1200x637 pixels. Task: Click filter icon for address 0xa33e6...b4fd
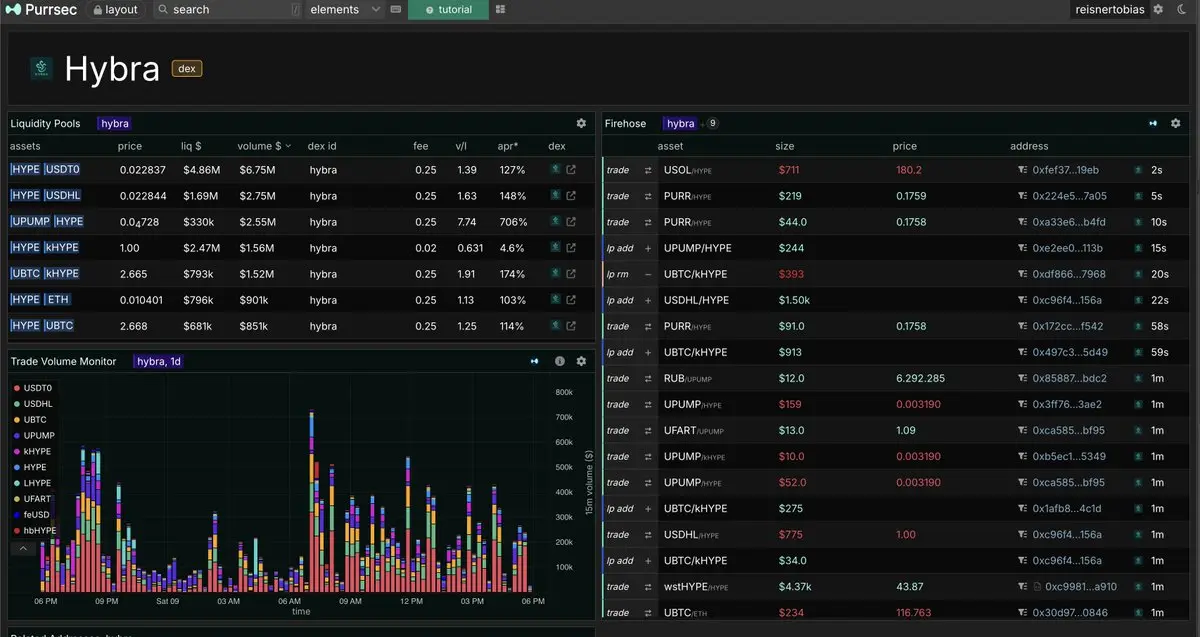(x=1022, y=222)
